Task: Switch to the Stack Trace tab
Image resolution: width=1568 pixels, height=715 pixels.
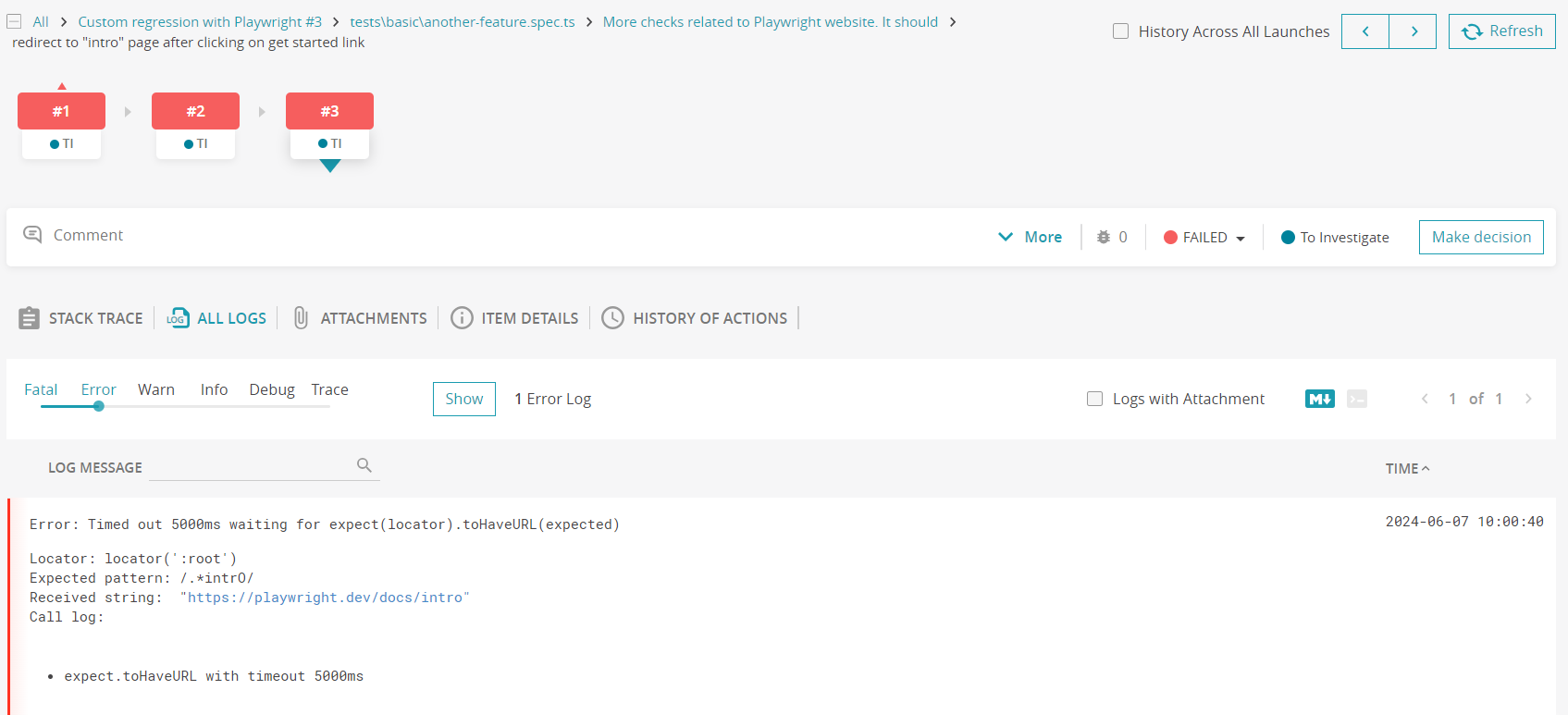Action: [80, 318]
